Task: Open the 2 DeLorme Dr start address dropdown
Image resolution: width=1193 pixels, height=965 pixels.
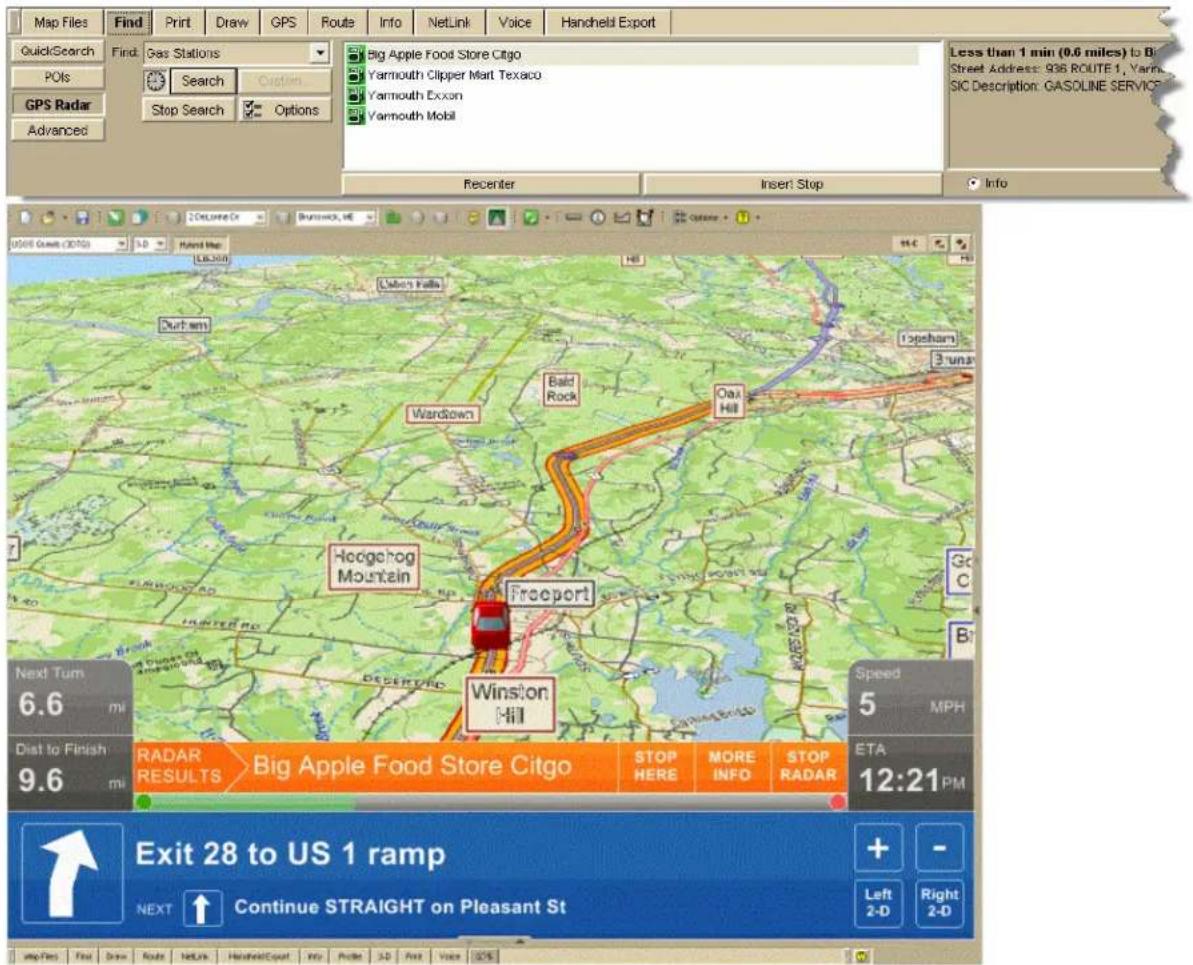Action: click(x=259, y=218)
